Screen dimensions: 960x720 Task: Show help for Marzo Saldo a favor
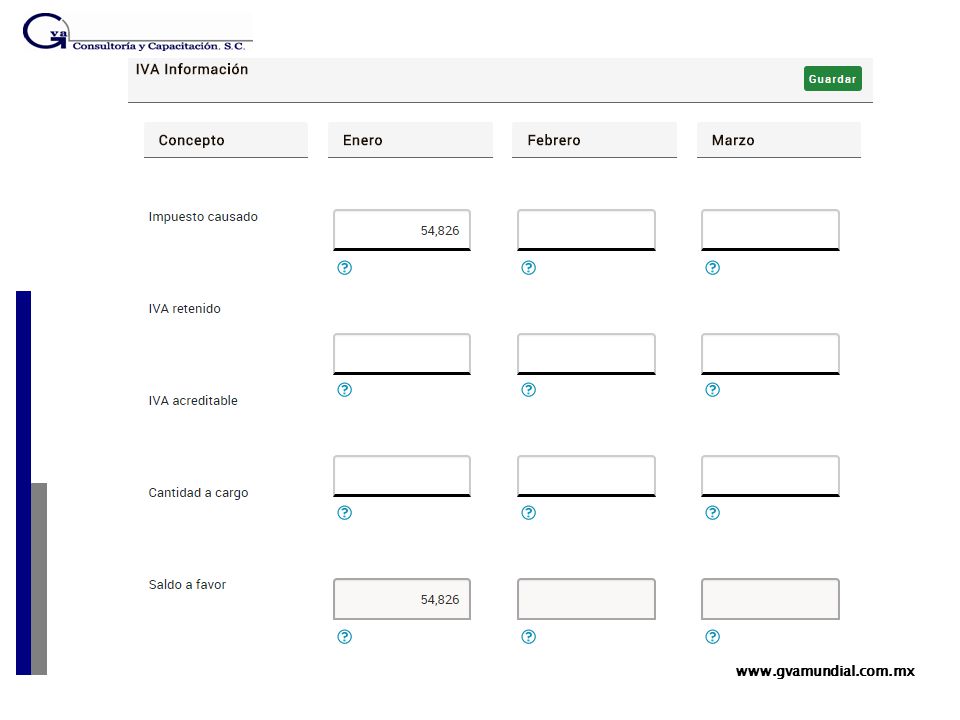[x=713, y=637]
